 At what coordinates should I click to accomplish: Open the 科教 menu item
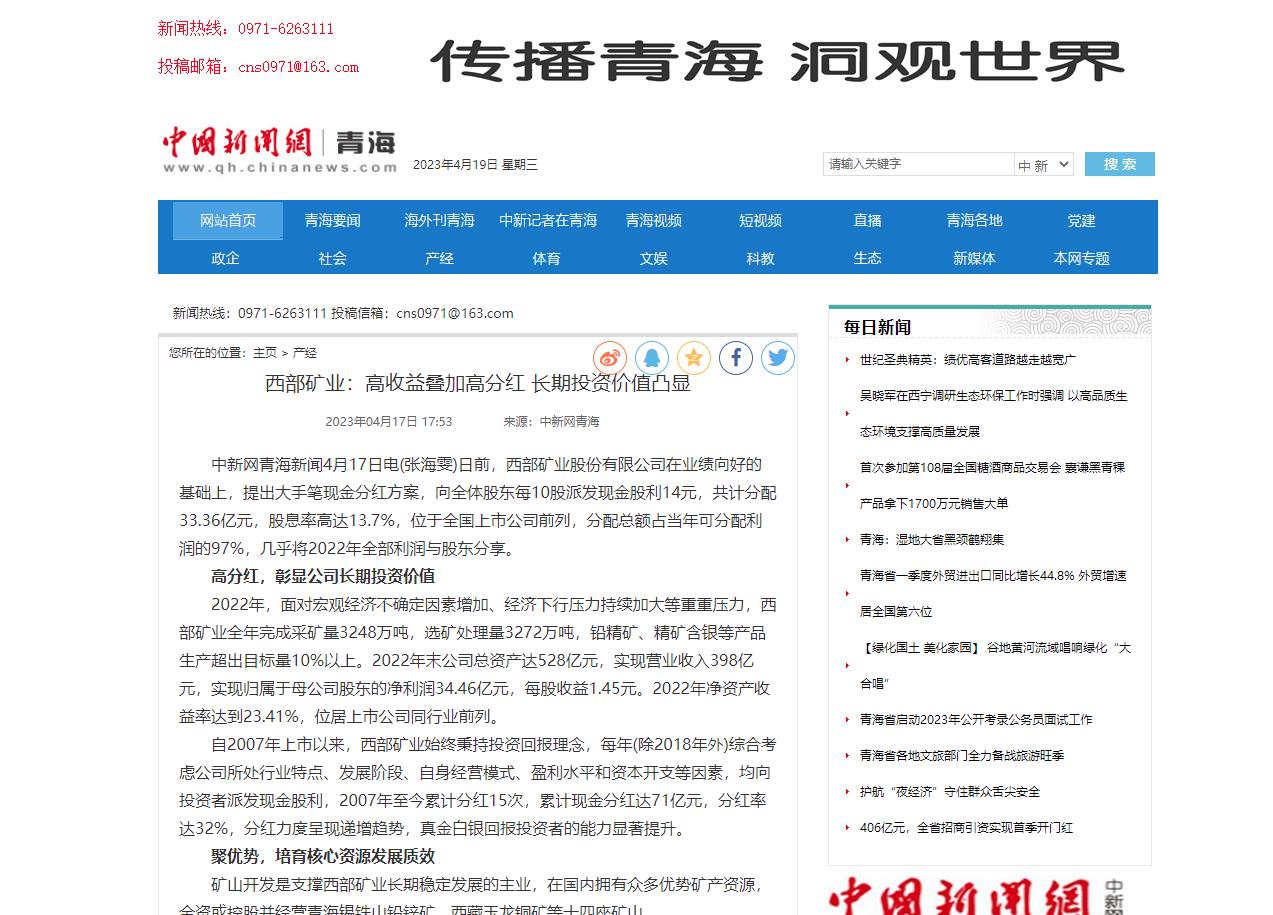click(x=761, y=258)
